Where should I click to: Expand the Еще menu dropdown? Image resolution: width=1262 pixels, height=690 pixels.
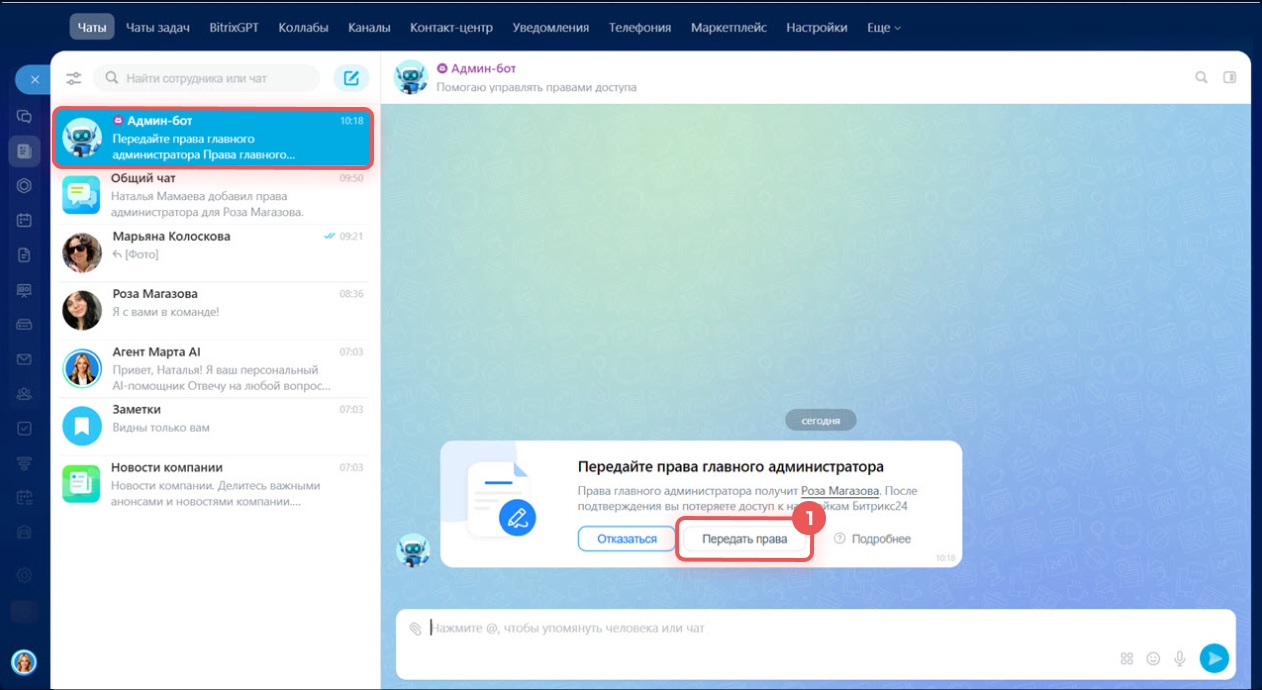[x=883, y=28]
